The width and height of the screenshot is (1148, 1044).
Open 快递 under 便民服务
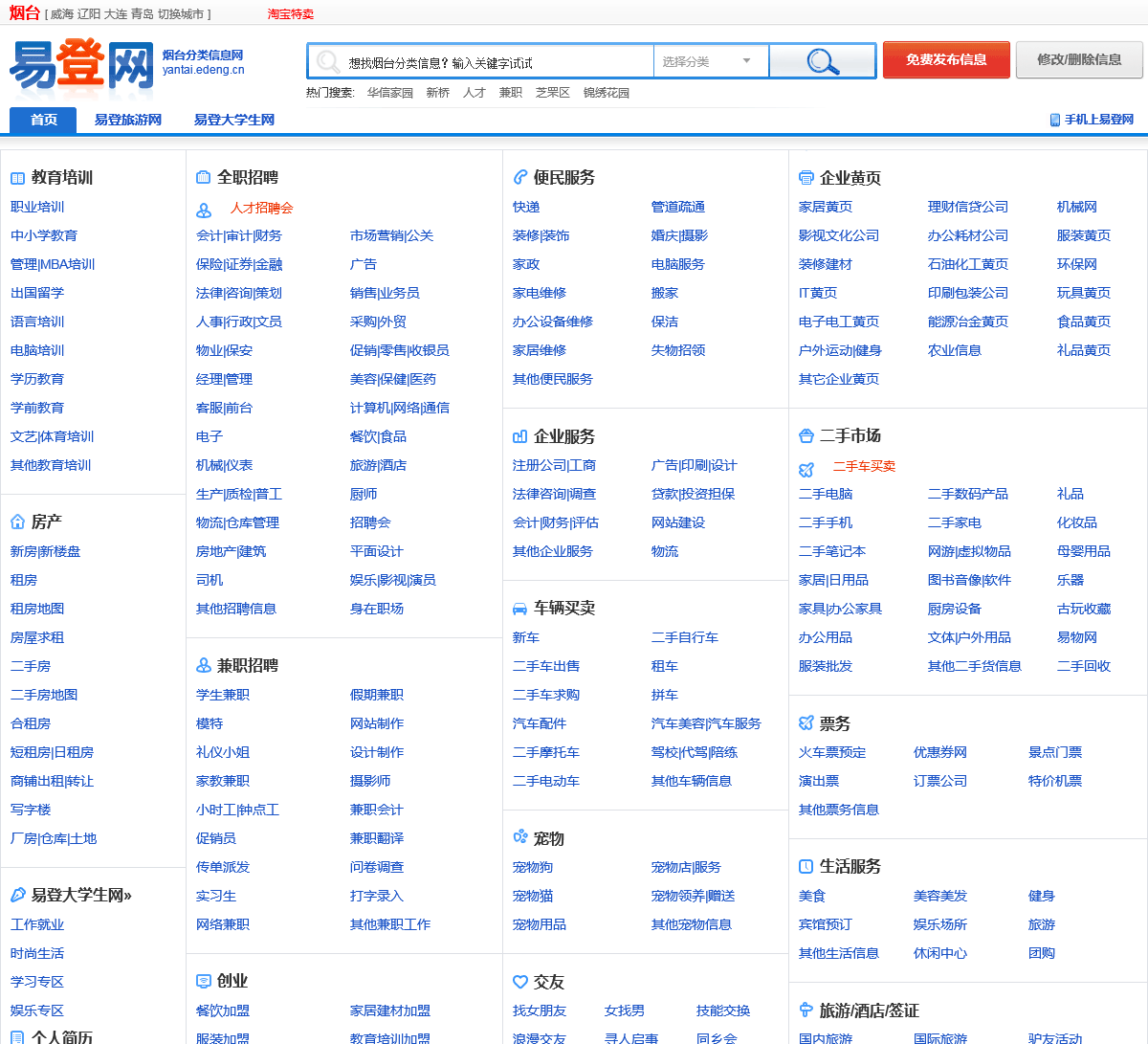[526, 207]
